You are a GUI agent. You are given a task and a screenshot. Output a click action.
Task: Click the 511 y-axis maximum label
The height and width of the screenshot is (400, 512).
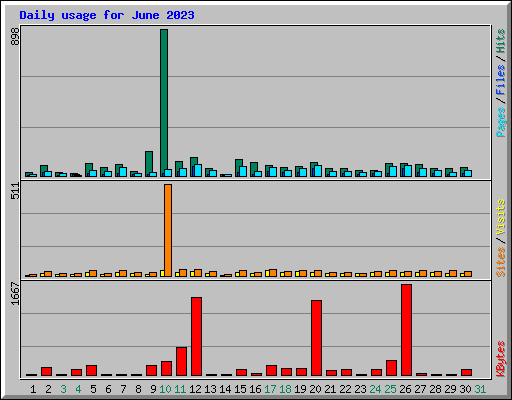tap(15, 191)
